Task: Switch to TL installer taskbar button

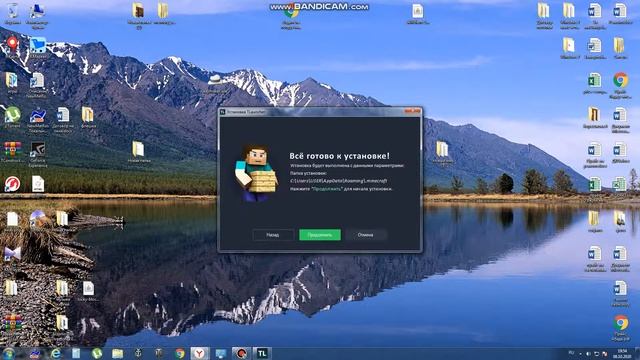Action: (262, 353)
